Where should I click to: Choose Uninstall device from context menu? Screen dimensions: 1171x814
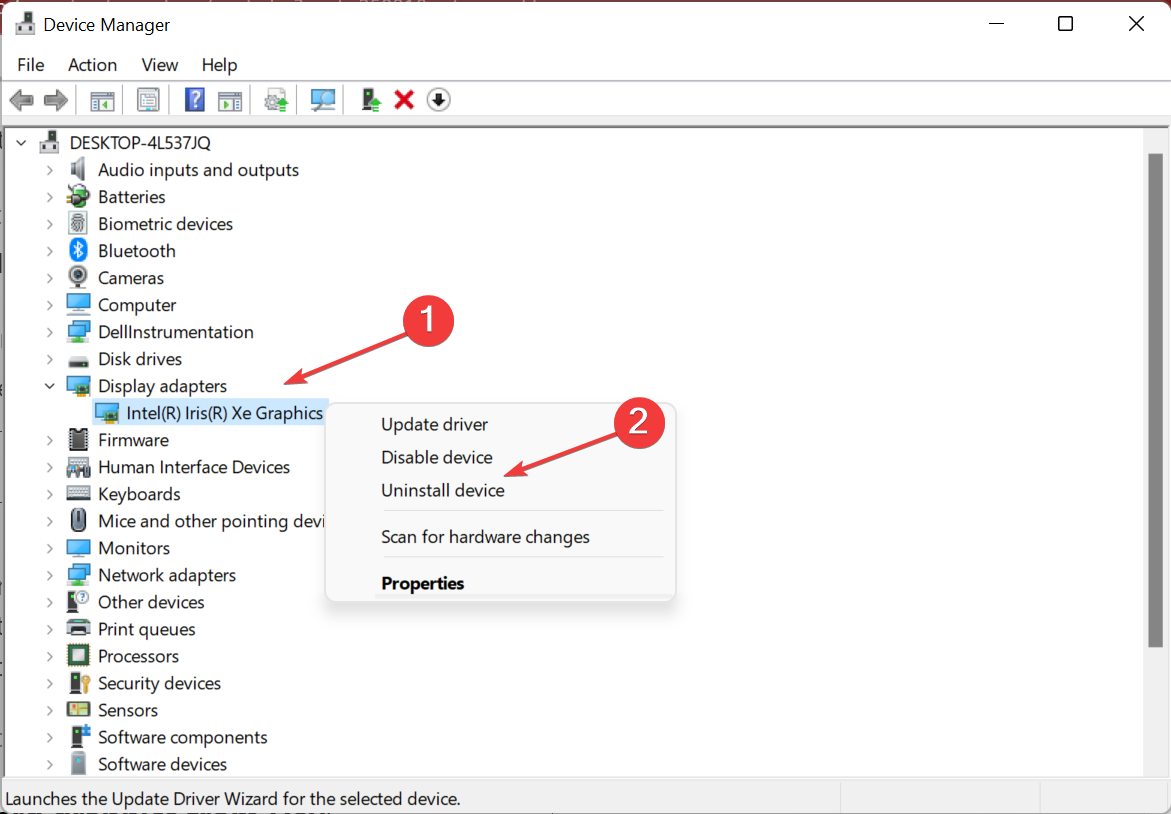[x=443, y=491]
